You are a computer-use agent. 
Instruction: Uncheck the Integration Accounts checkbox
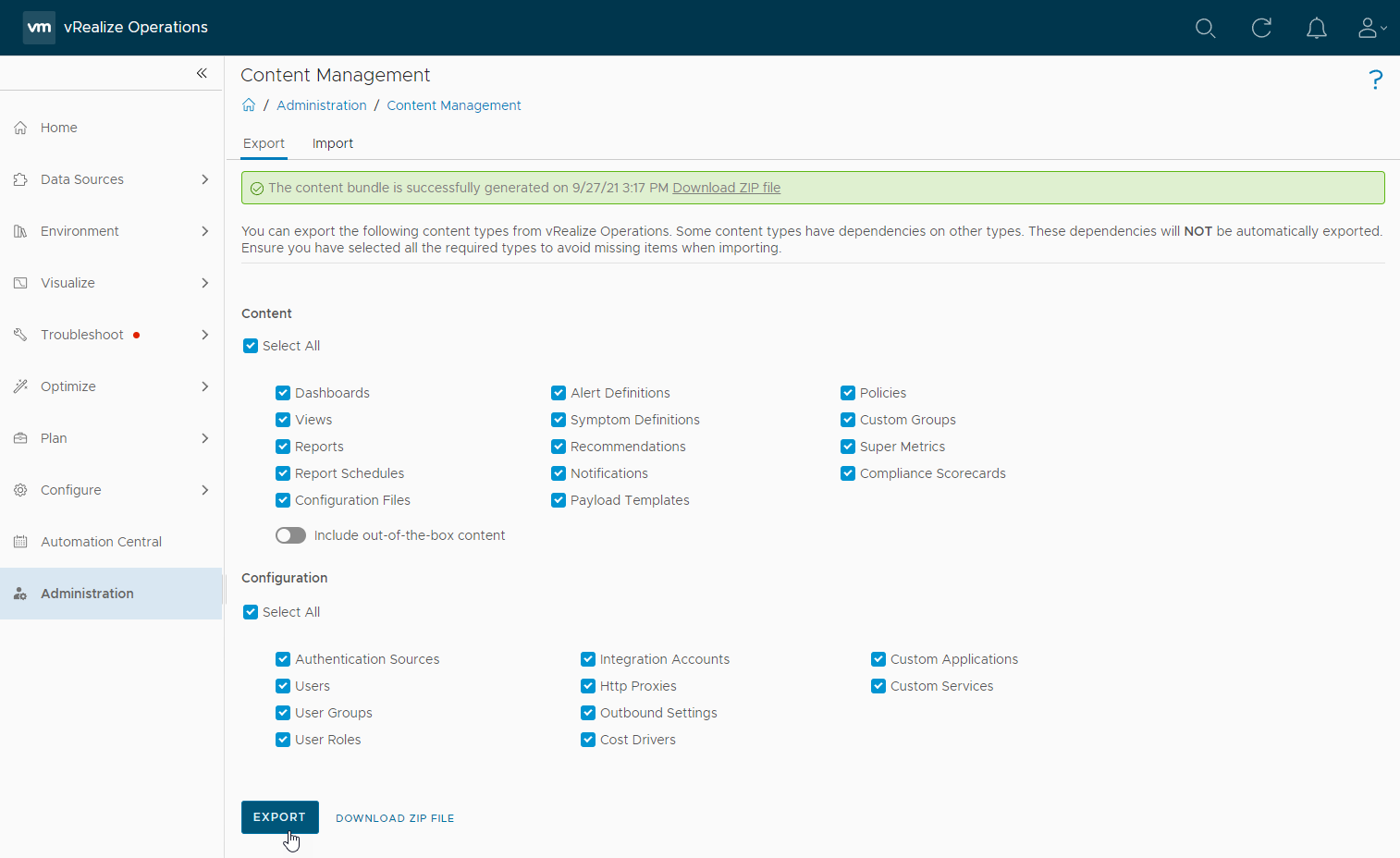coord(588,659)
